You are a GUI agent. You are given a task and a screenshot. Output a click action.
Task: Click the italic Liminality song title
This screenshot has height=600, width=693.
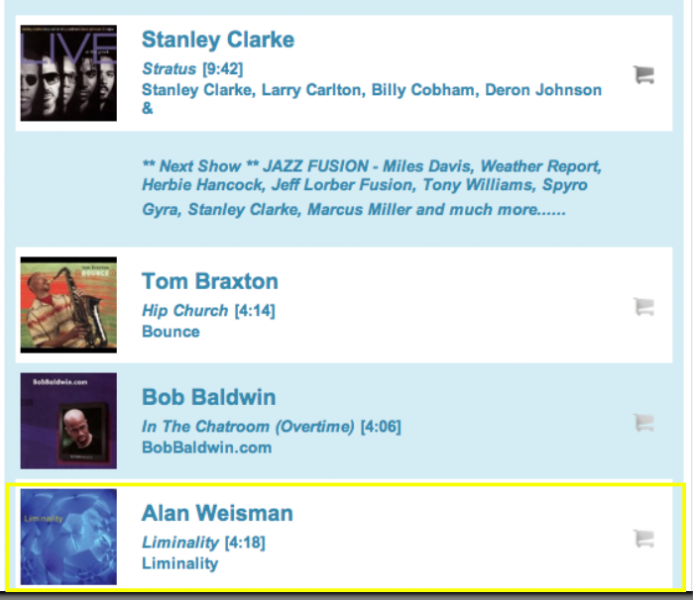[180, 543]
